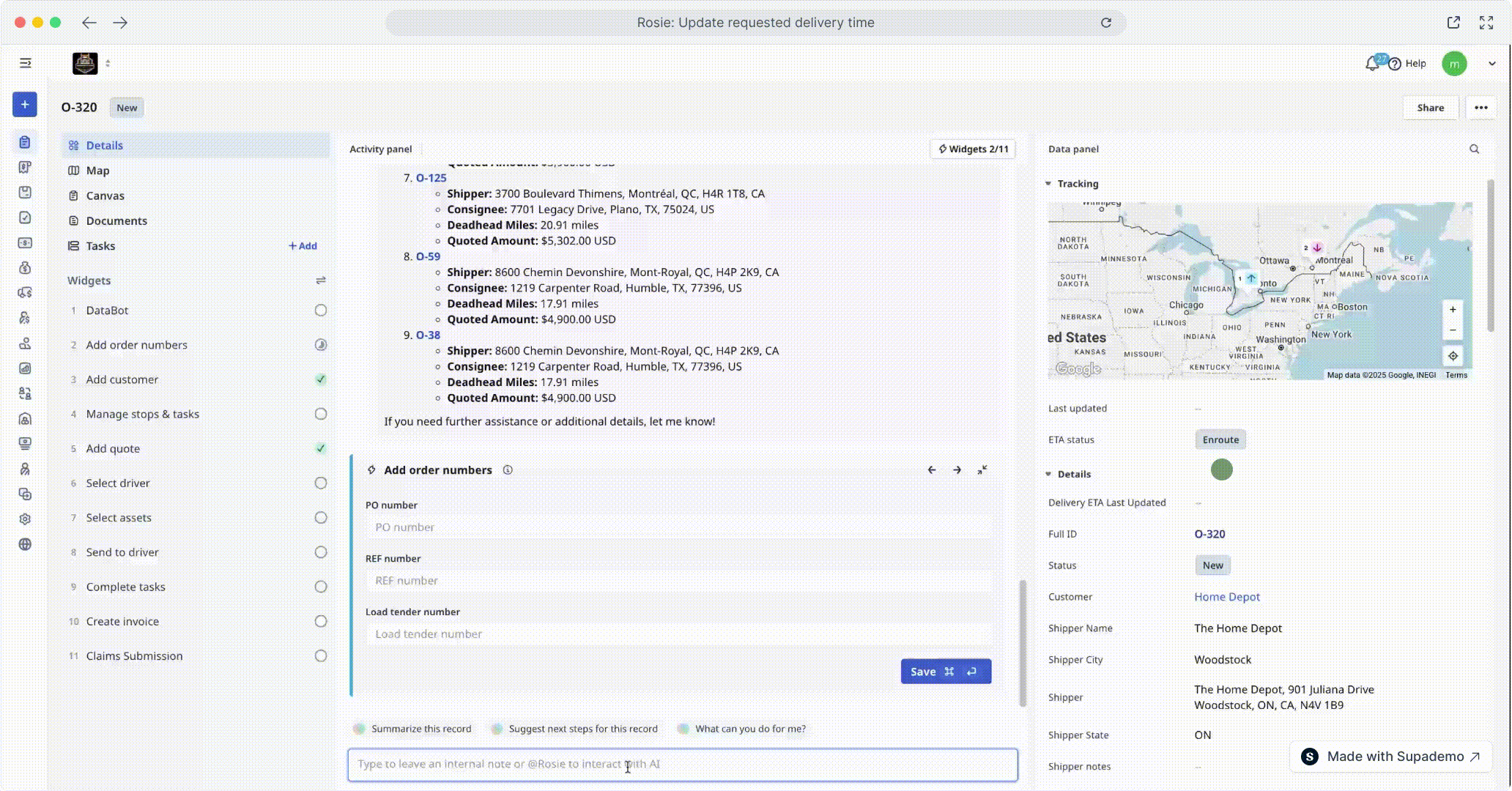Open the three-dot more options menu
The height and width of the screenshot is (791, 1512).
pos(1480,108)
